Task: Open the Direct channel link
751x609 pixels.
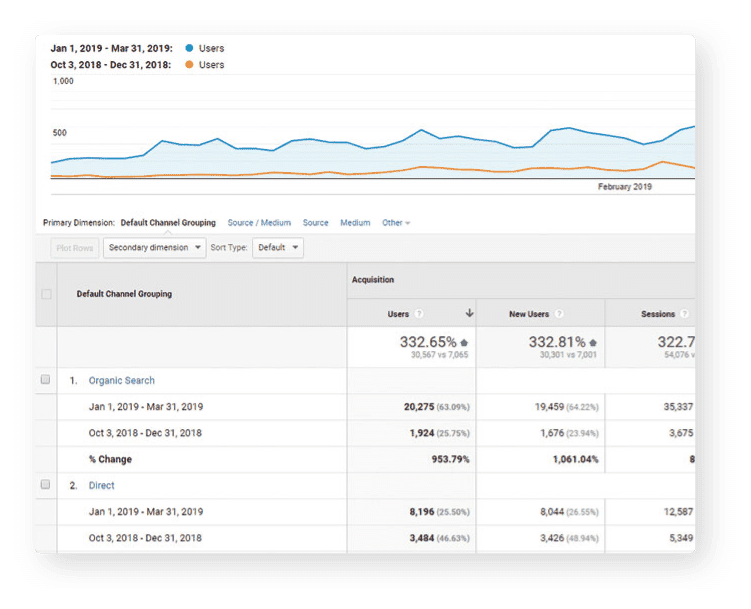Action: coord(101,486)
